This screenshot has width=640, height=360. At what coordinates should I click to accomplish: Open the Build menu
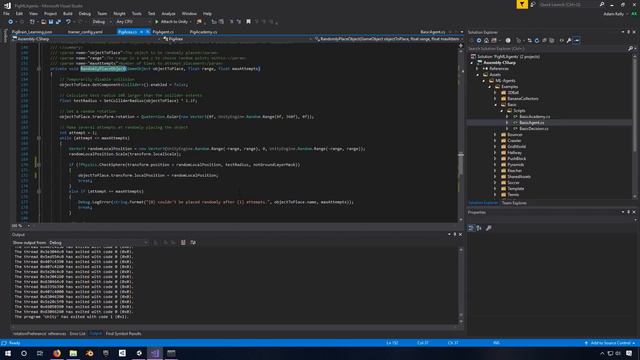(68, 13)
